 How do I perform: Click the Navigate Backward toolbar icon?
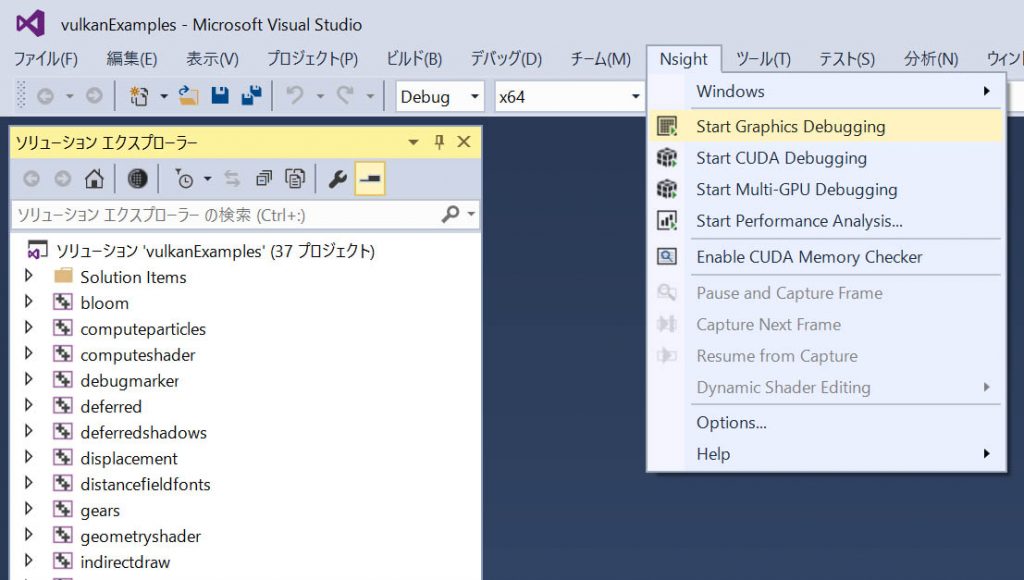coord(45,97)
